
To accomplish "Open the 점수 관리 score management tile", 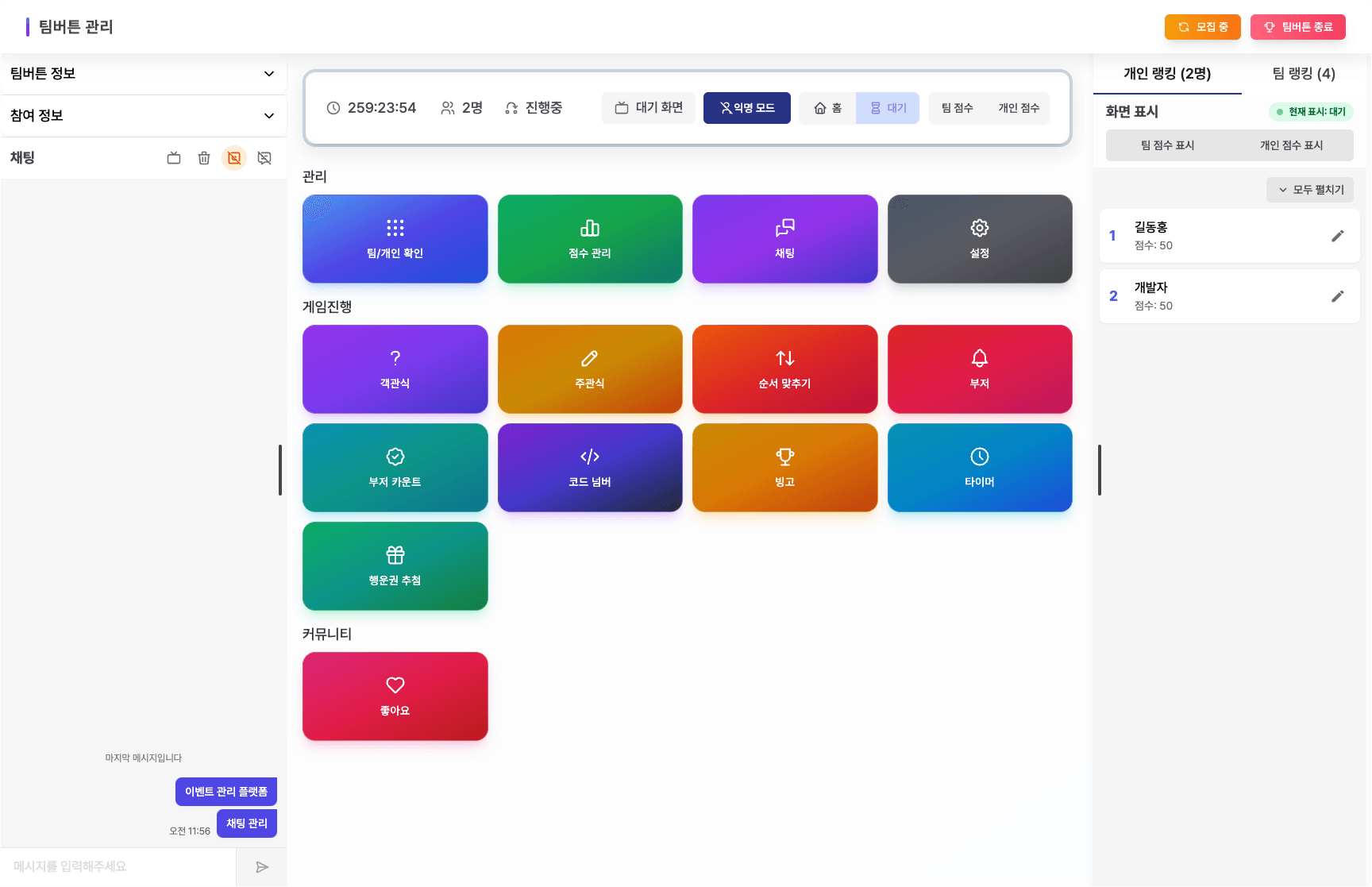I will coord(590,239).
